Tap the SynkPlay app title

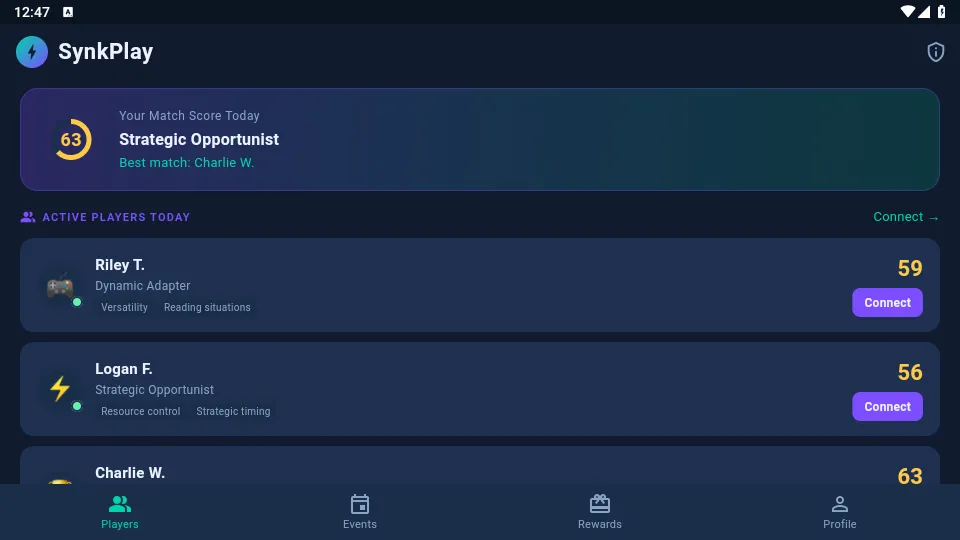coord(105,52)
